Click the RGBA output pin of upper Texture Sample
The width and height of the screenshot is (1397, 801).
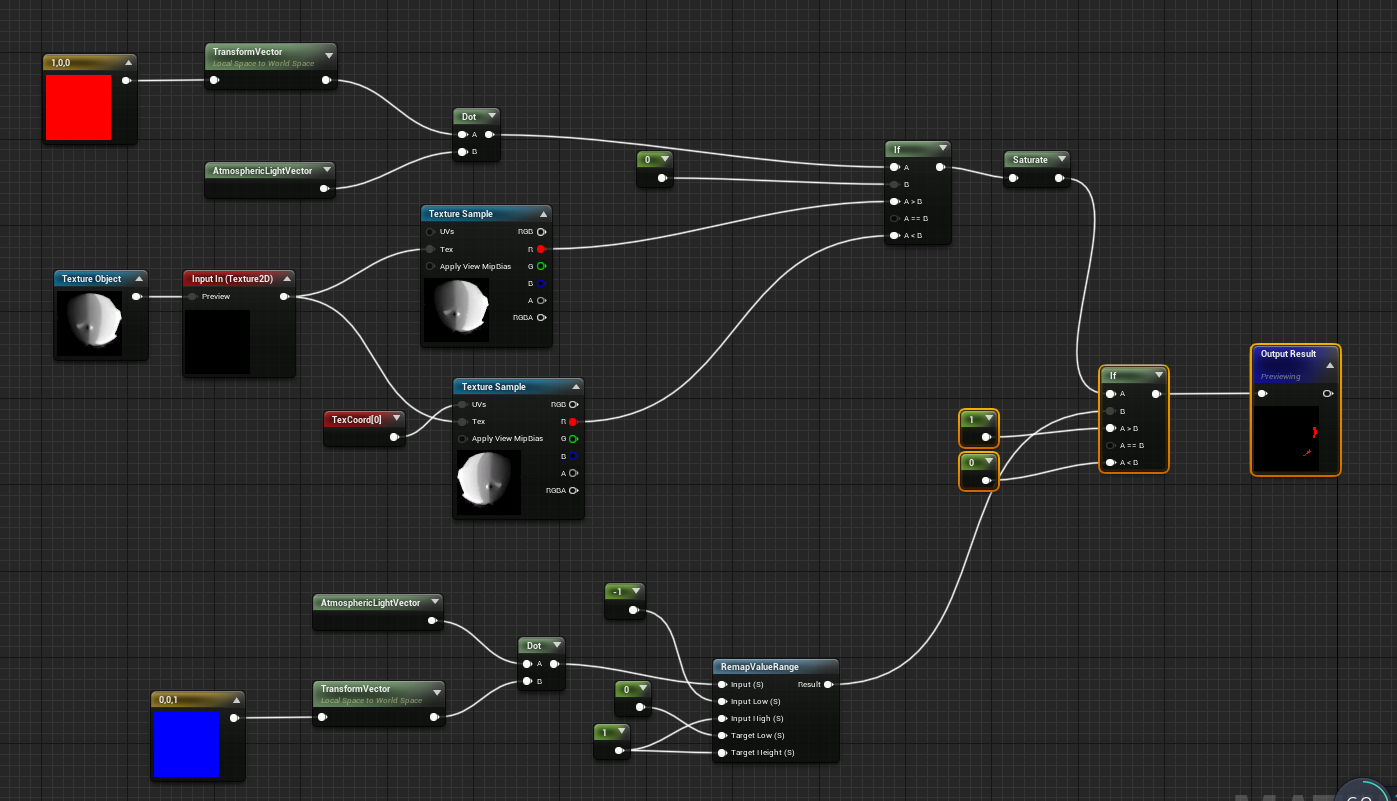click(541, 317)
